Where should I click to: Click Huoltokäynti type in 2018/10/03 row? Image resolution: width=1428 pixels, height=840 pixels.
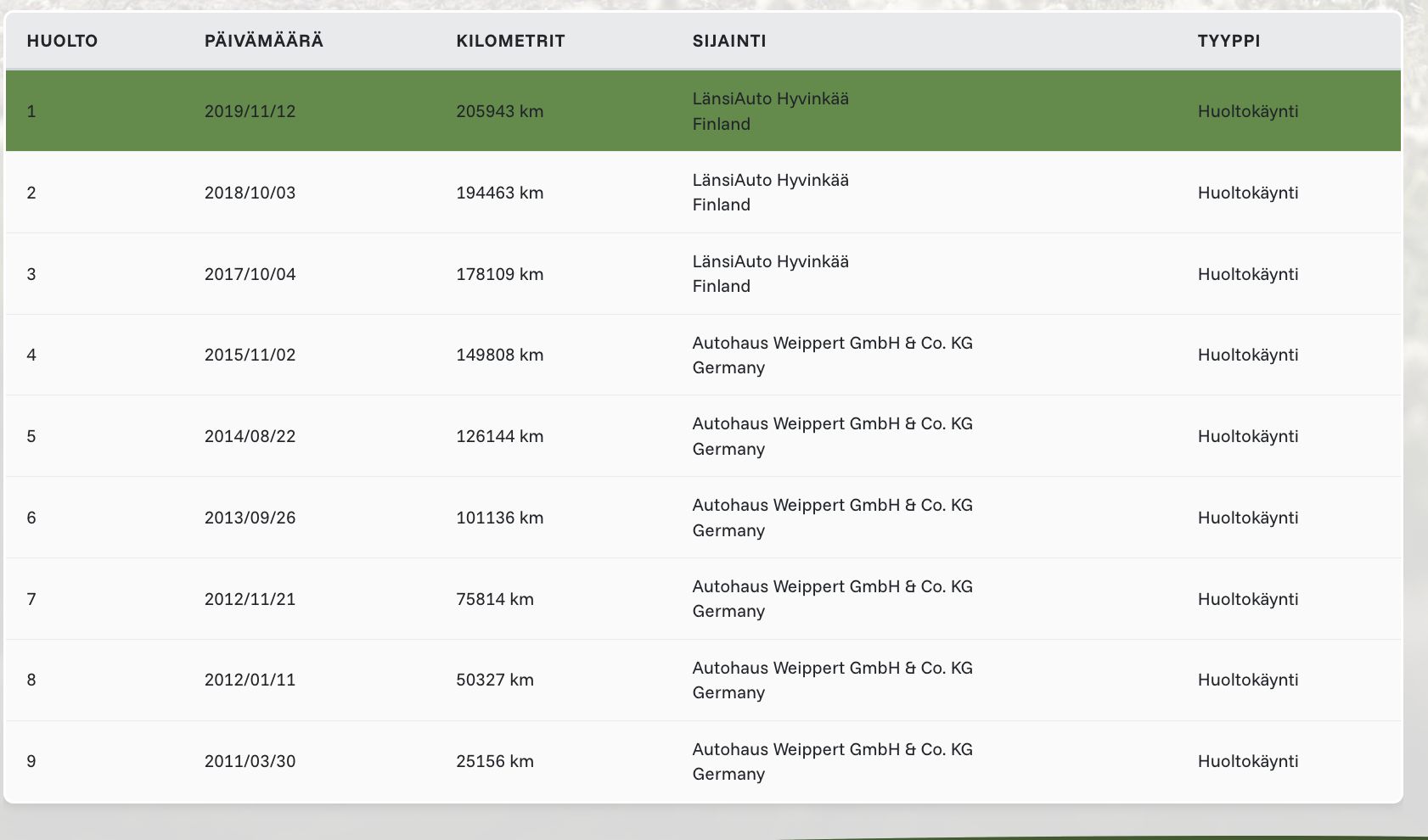(x=1248, y=193)
